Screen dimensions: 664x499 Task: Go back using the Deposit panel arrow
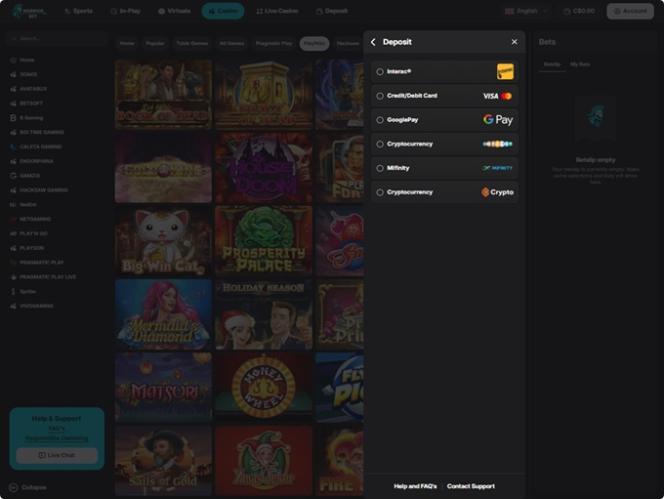click(x=373, y=42)
